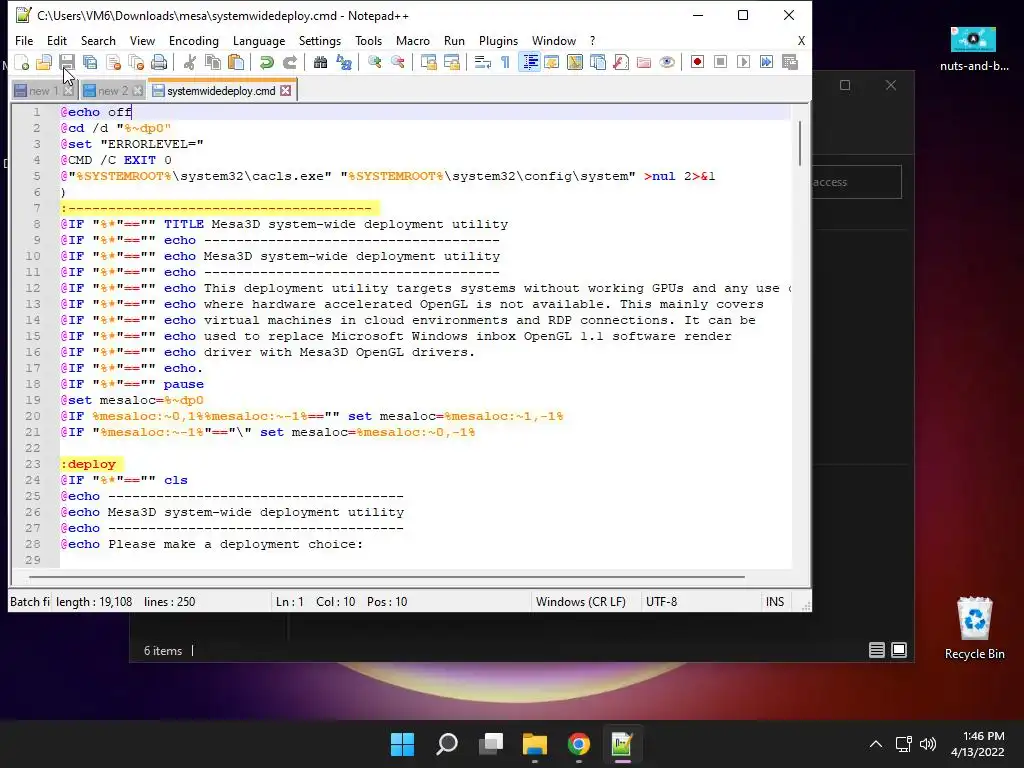The width and height of the screenshot is (1024, 768).
Task: Open the Function List panel icon
Action: click(621, 62)
